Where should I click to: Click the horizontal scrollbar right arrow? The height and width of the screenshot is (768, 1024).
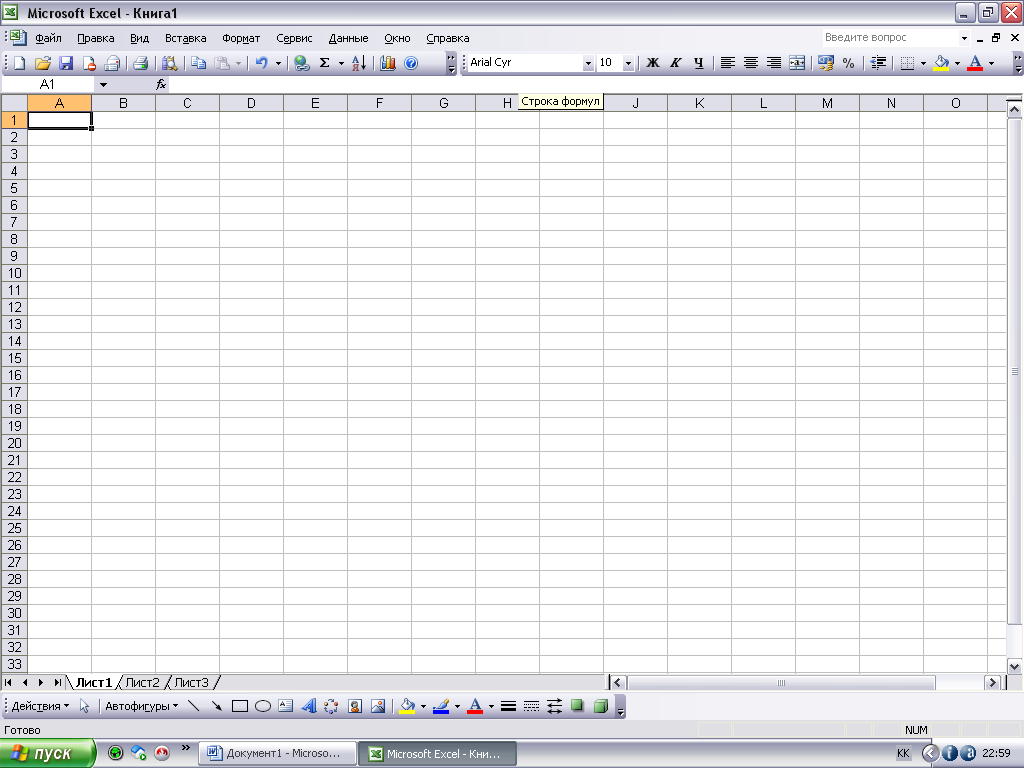992,682
